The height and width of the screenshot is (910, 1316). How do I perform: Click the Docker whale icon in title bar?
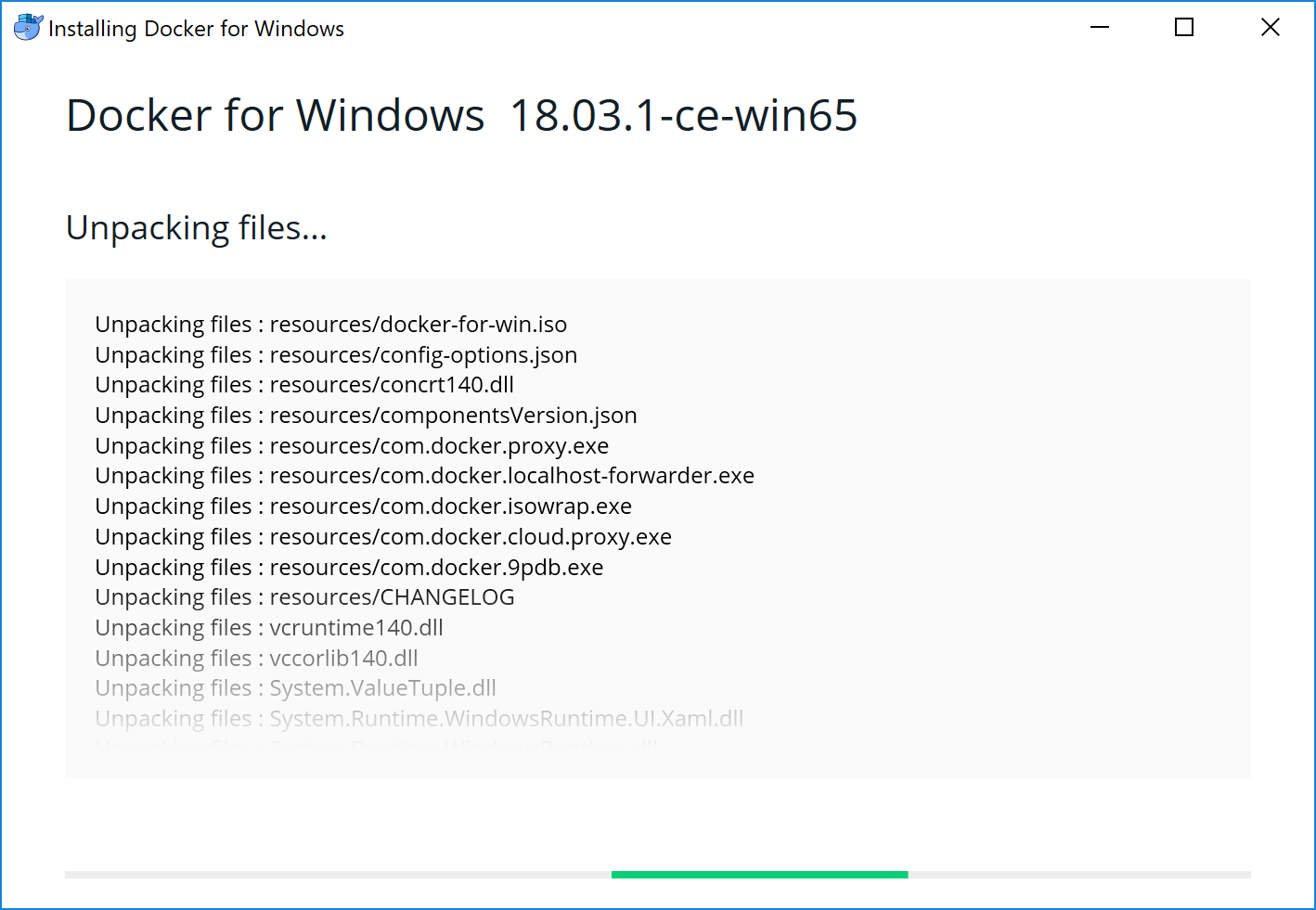pos(28,27)
